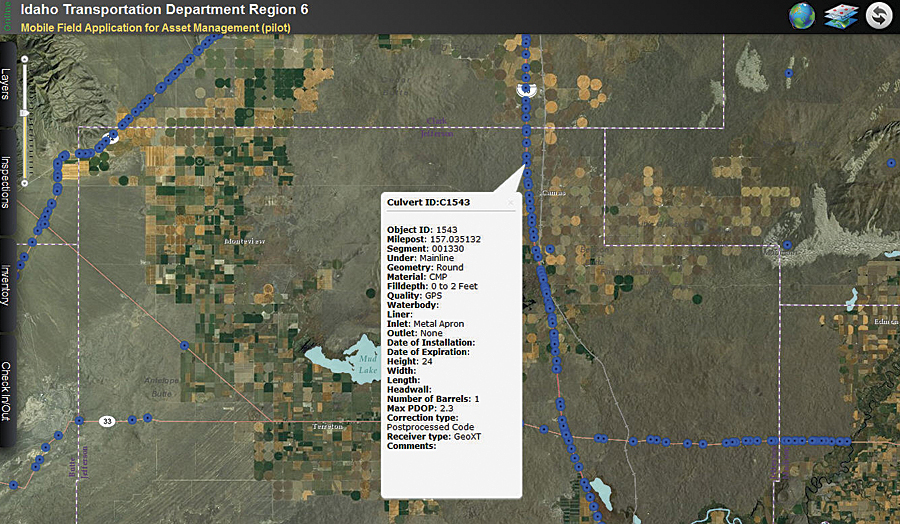Click the Quality: GPS row

point(414,296)
